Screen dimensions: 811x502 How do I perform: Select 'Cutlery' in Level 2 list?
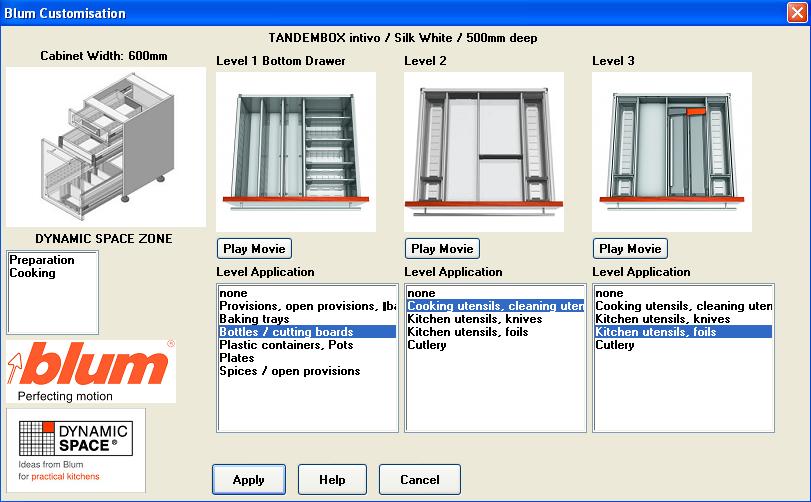click(495, 345)
